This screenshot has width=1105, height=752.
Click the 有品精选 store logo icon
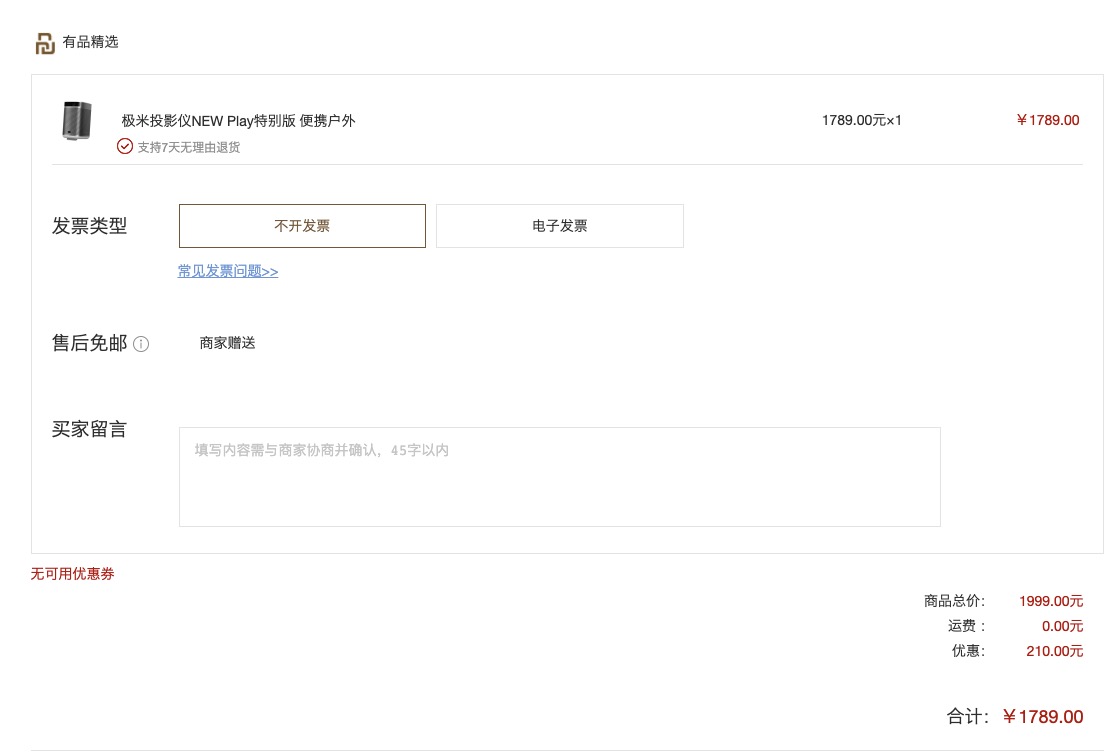[x=45, y=43]
